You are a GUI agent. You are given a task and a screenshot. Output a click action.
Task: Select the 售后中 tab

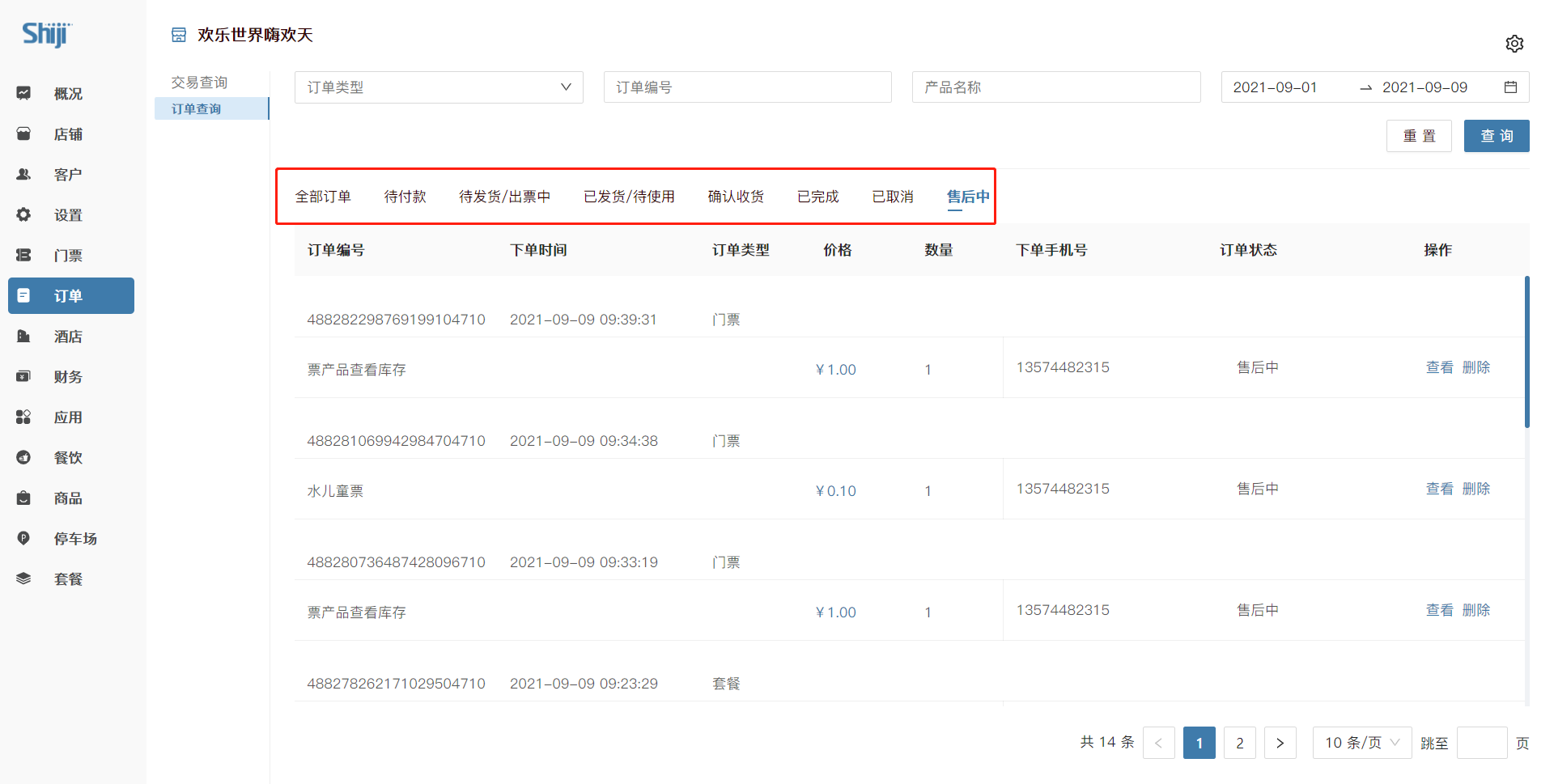pos(968,197)
